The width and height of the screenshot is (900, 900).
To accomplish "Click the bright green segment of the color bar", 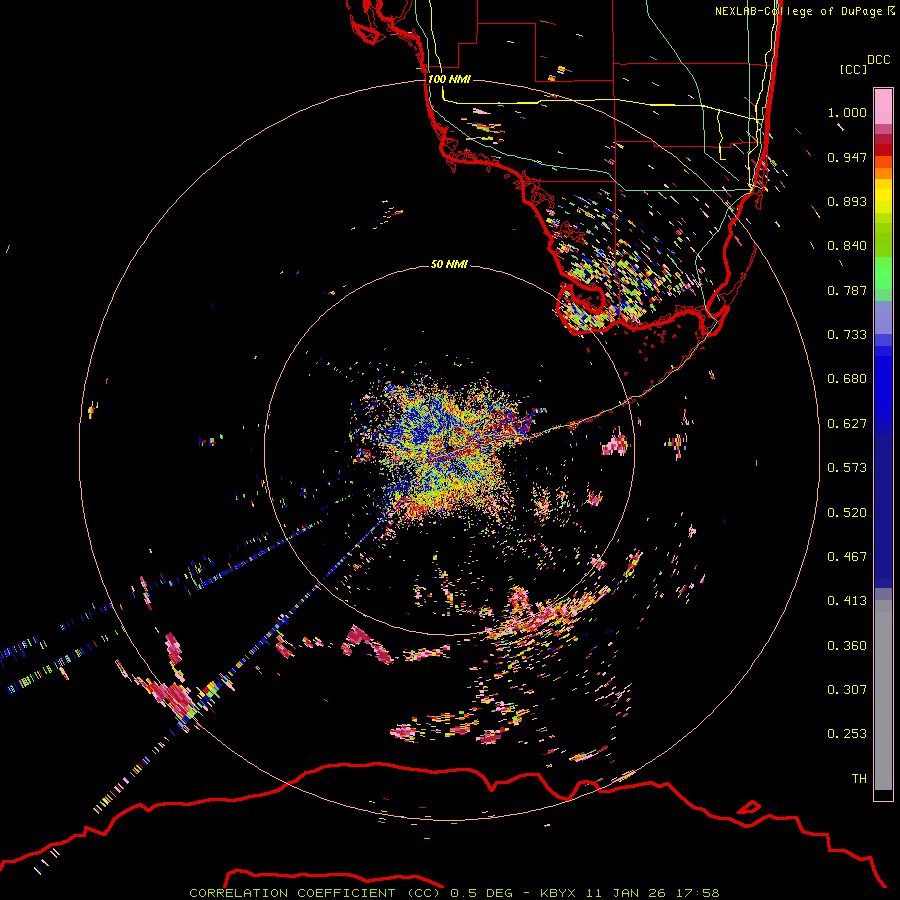I will 883,273.
